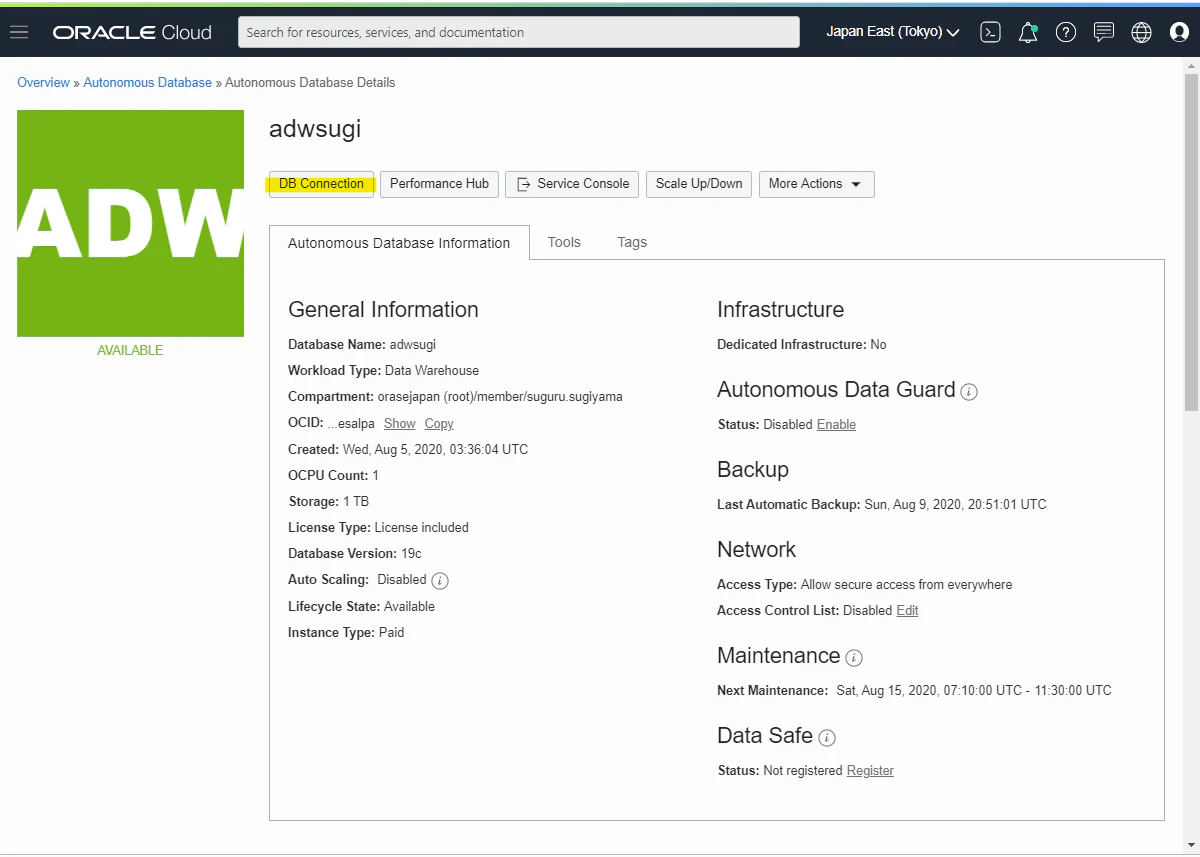Enable Autonomous Data Guard
Viewport: 1200px width, 857px height.
[836, 425]
